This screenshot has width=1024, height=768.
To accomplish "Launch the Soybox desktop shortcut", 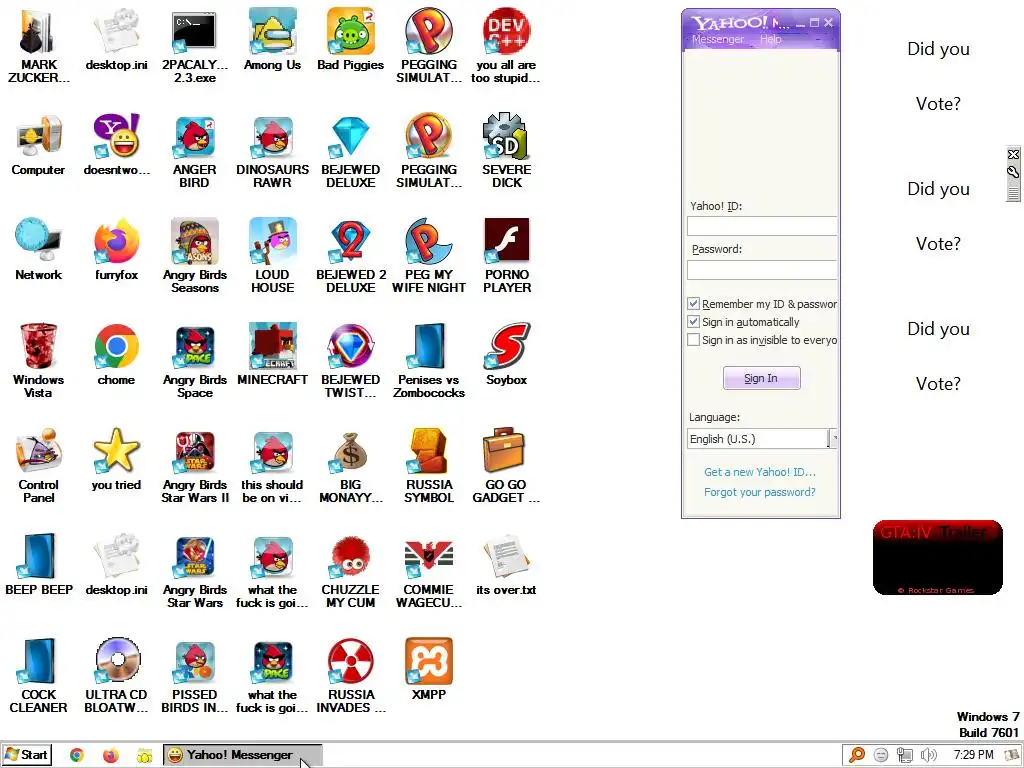I will tap(506, 355).
